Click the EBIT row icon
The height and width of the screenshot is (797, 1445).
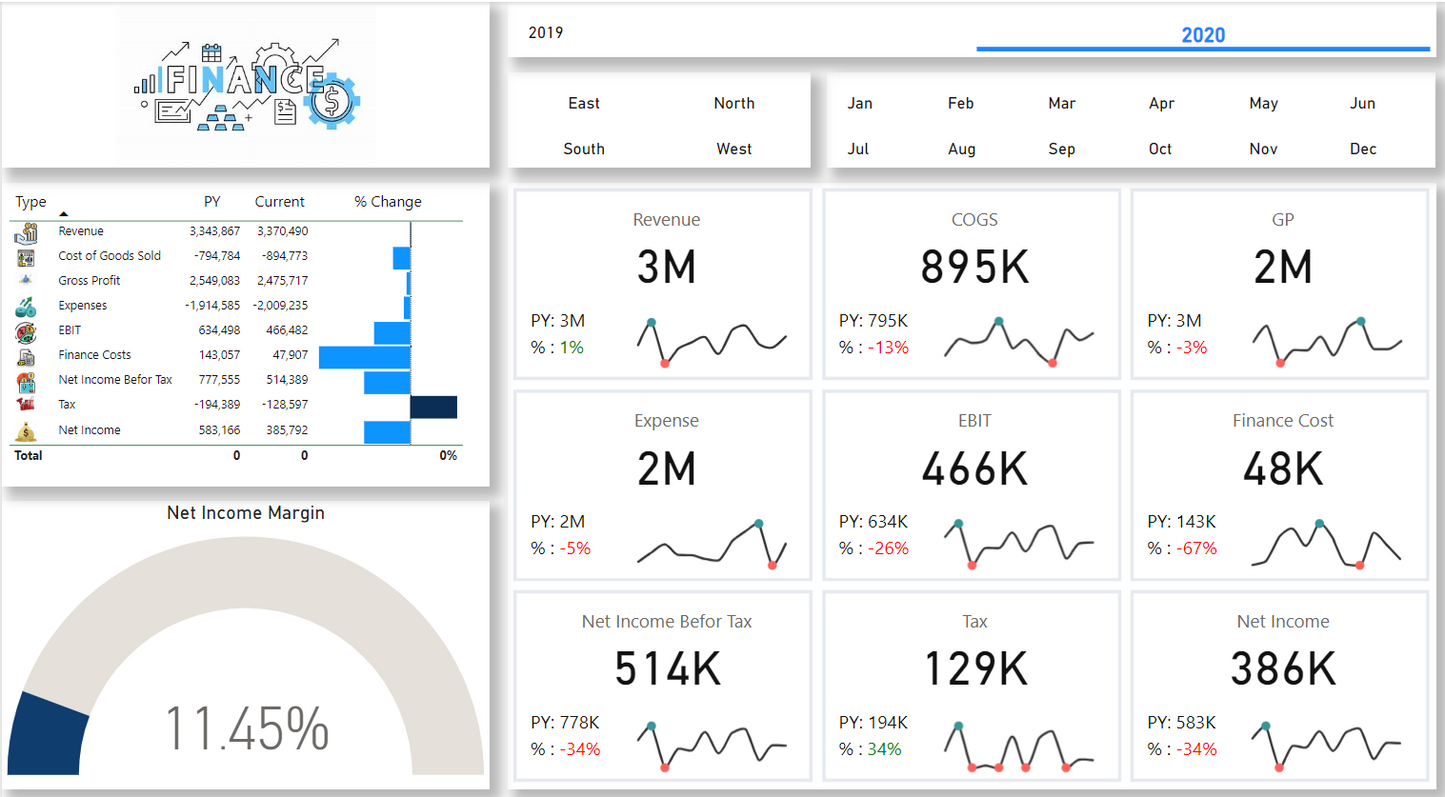[26, 331]
